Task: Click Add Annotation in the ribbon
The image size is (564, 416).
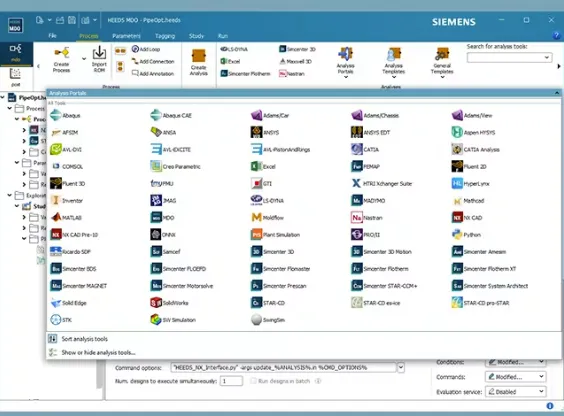Action: coord(153,73)
